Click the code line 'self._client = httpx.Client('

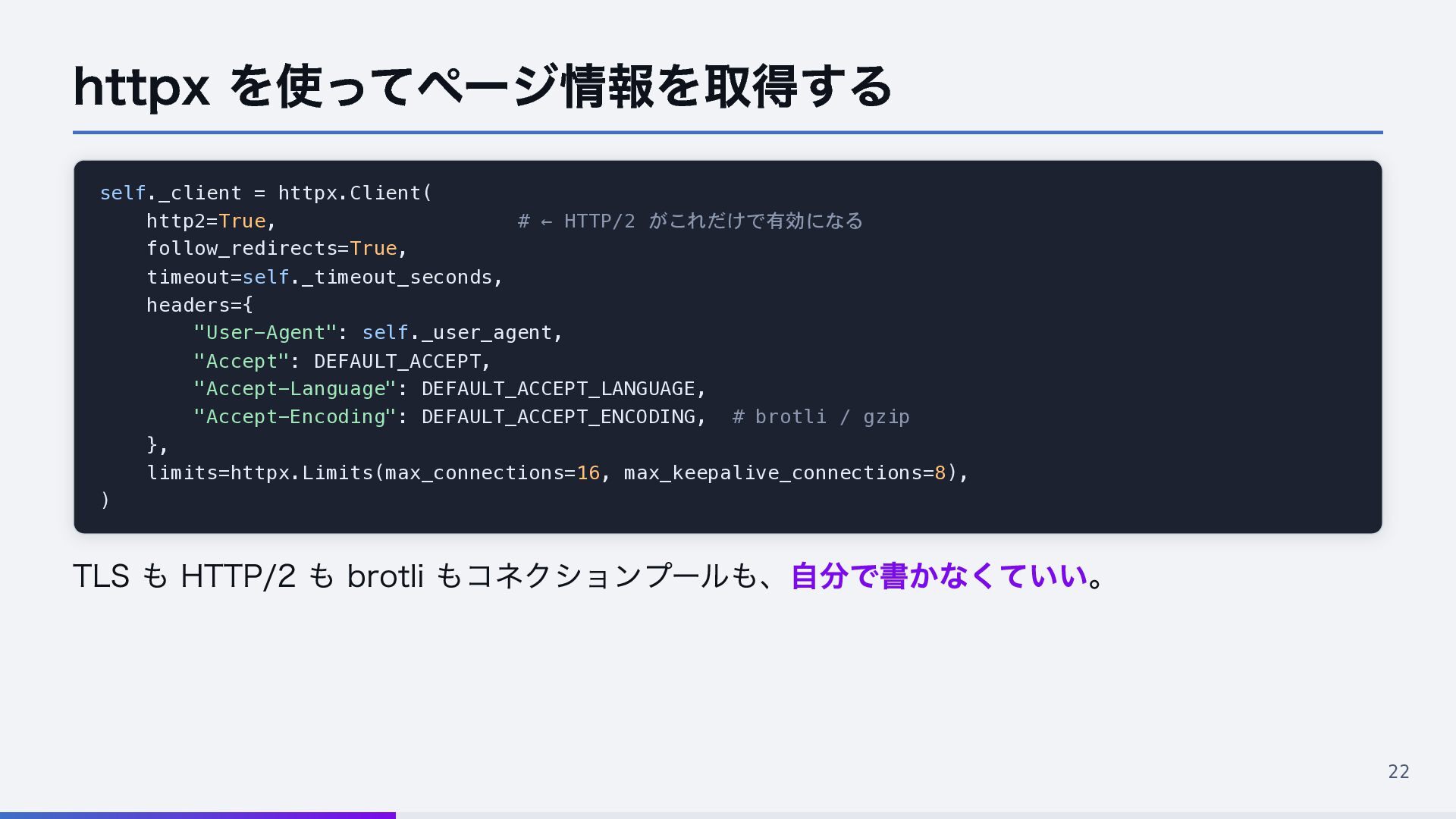tap(266, 193)
